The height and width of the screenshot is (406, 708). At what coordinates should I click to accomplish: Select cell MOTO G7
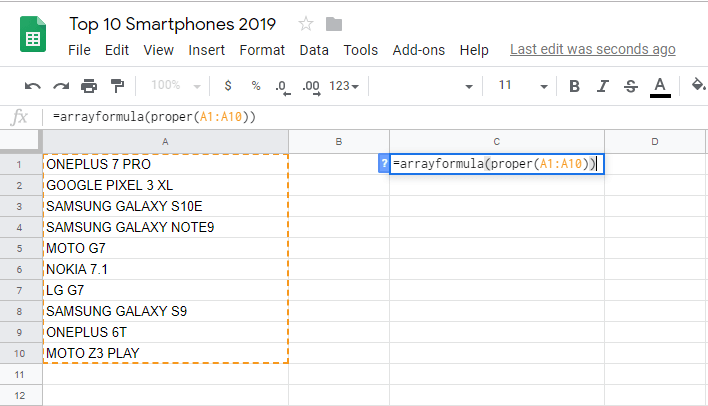point(165,248)
